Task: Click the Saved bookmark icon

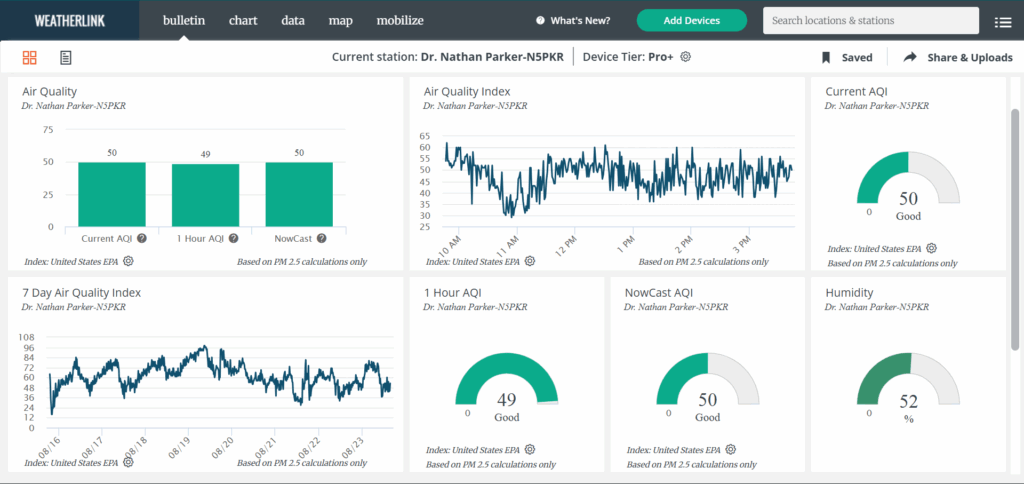Action: (x=826, y=58)
